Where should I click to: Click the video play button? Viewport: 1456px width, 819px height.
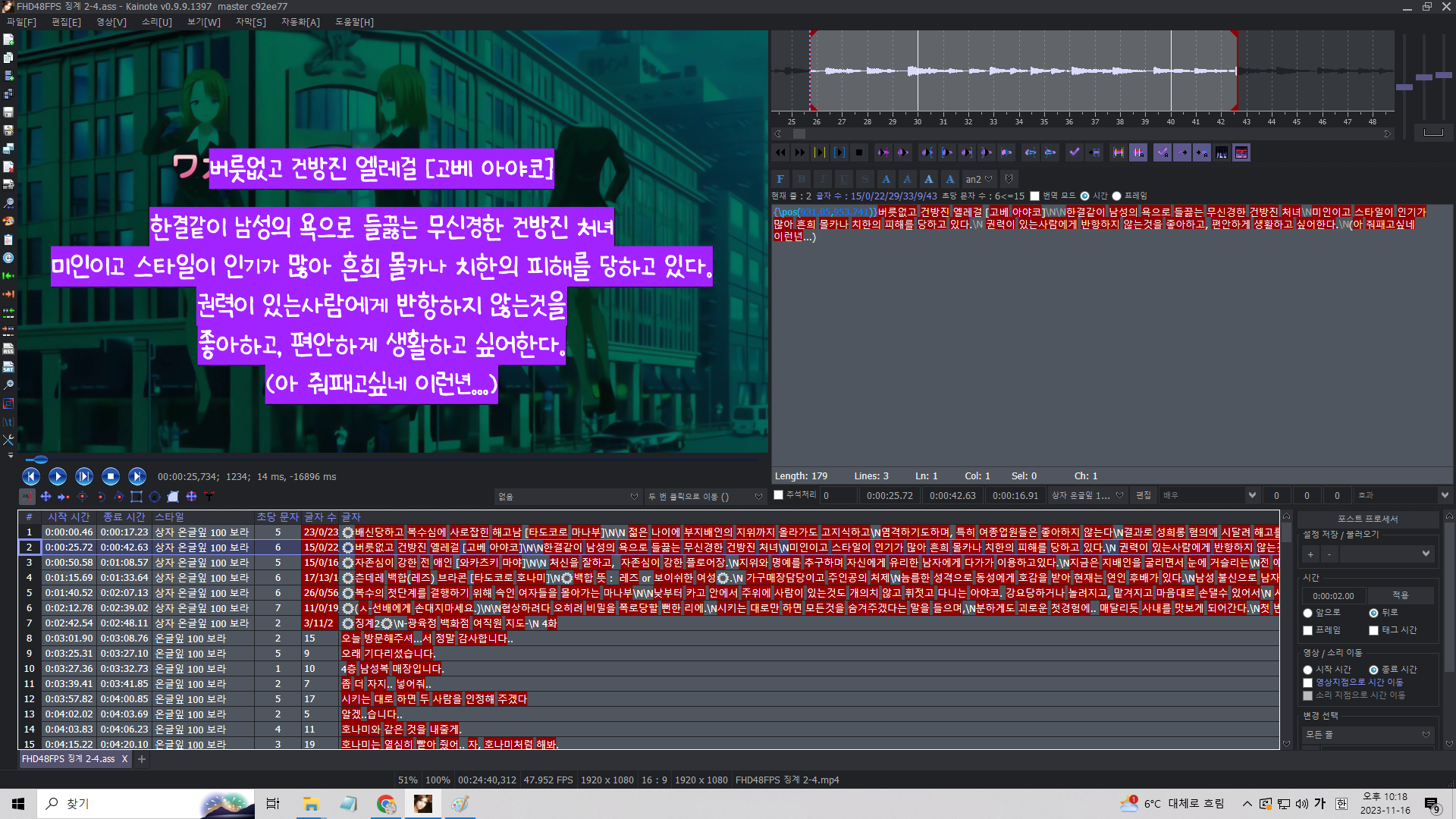pos(58,476)
